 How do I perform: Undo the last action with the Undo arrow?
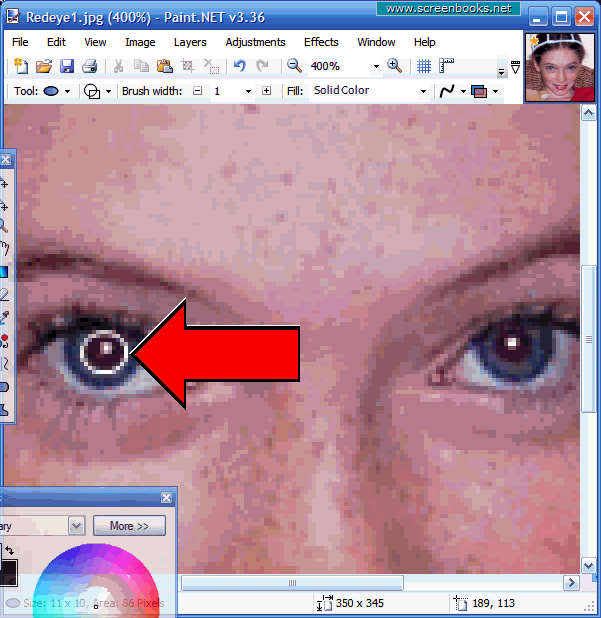coord(239,66)
